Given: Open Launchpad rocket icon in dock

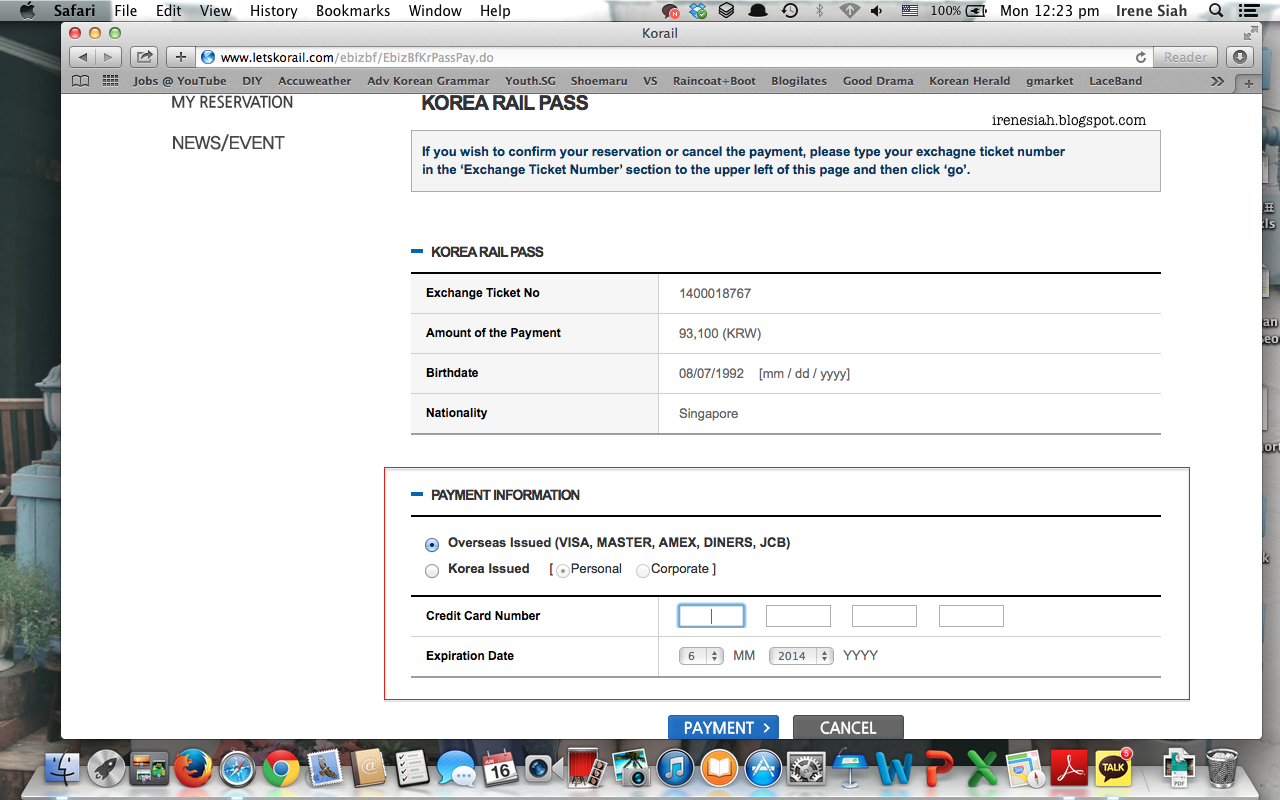Looking at the screenshot, I should click(x=106, y=768).
